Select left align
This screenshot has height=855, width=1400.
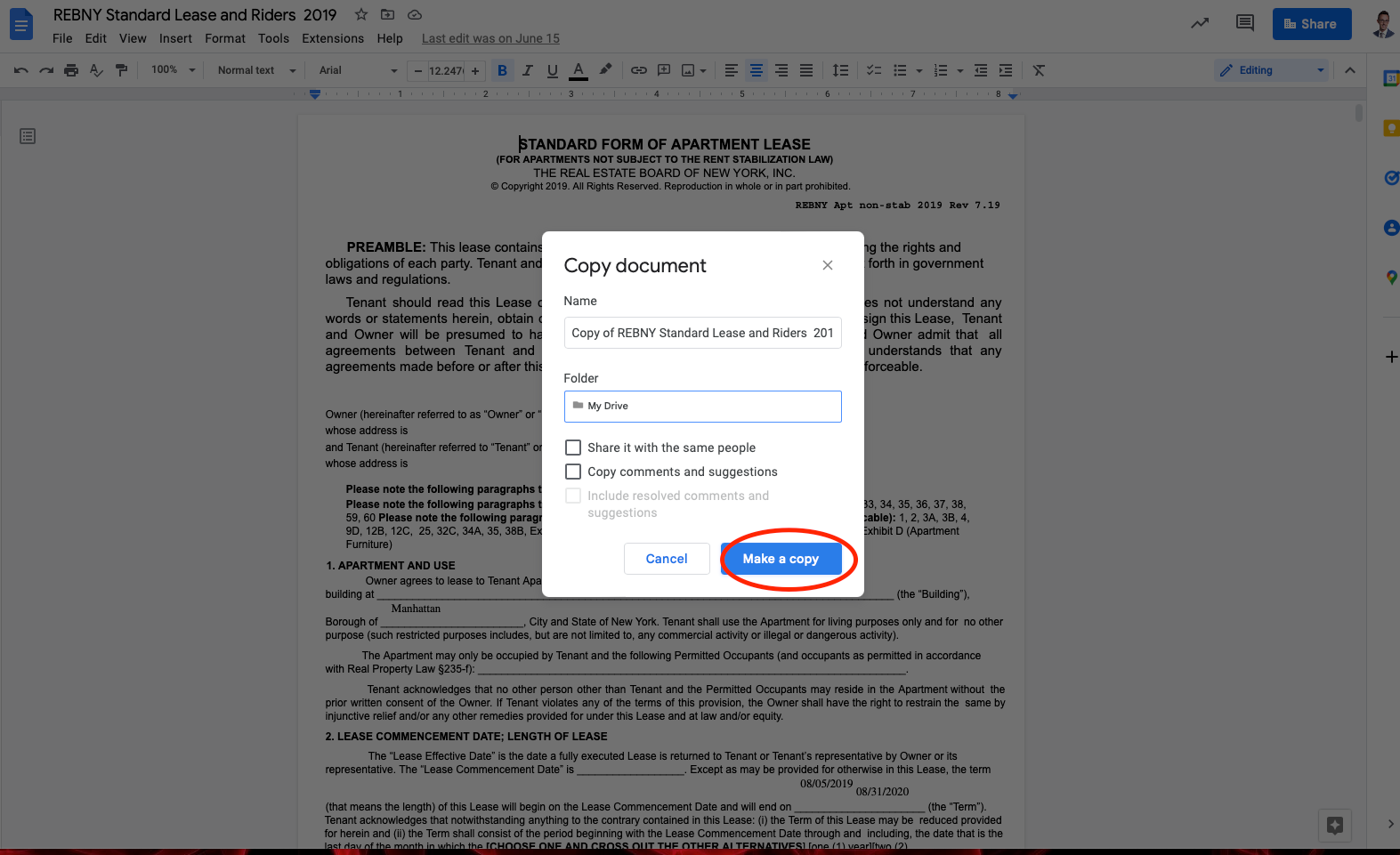click(732, 70)
